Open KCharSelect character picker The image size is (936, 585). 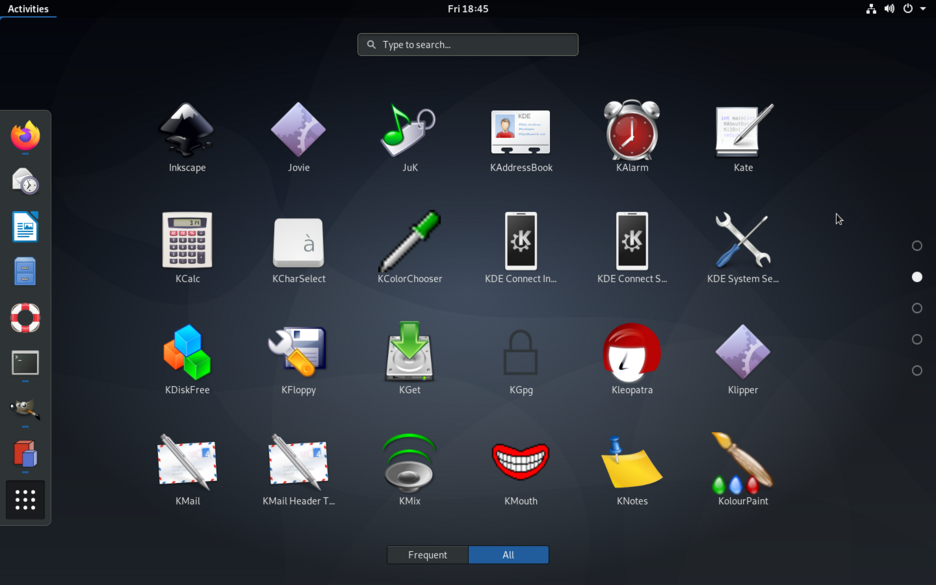[298, 248]
